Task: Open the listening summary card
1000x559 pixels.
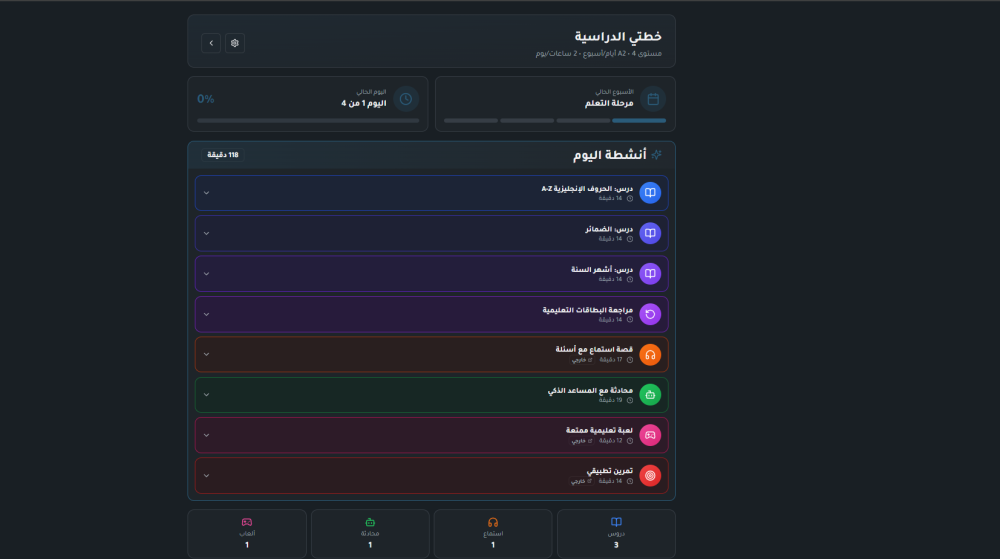Action: point(492,533)
